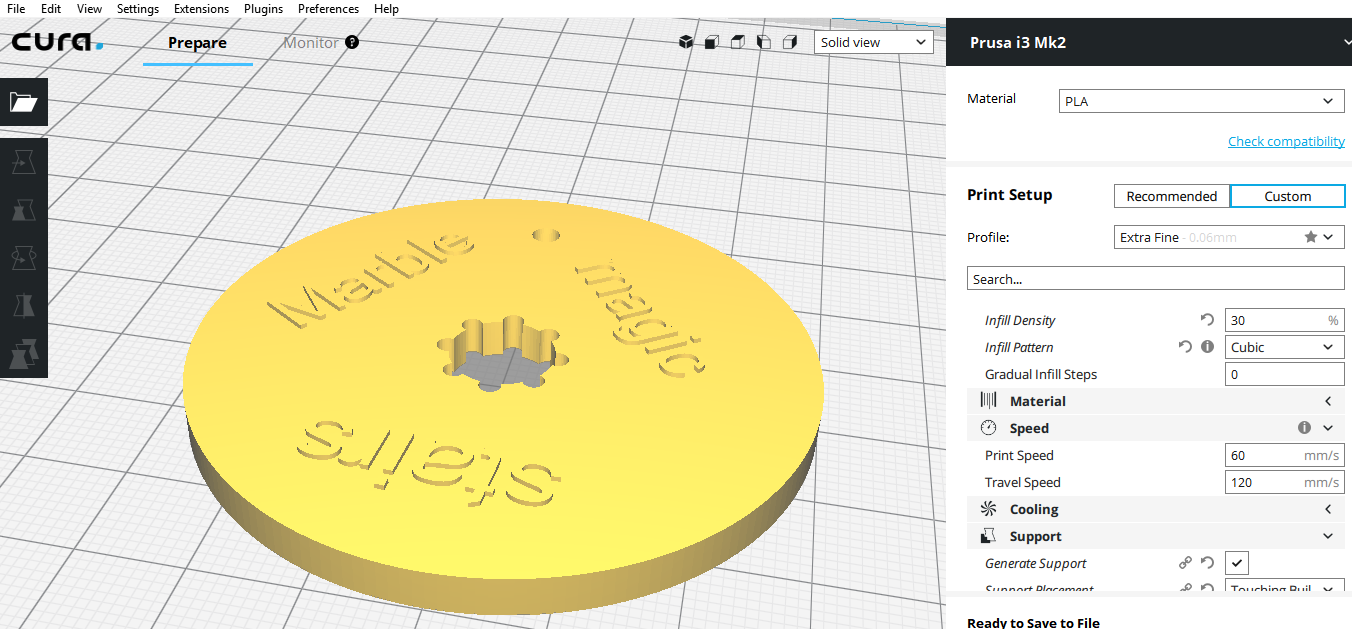This screenshot has height=629, width=1352.
Task: Switch to front camera view icon
Action: pyautogui.click(x=712, y=42)
